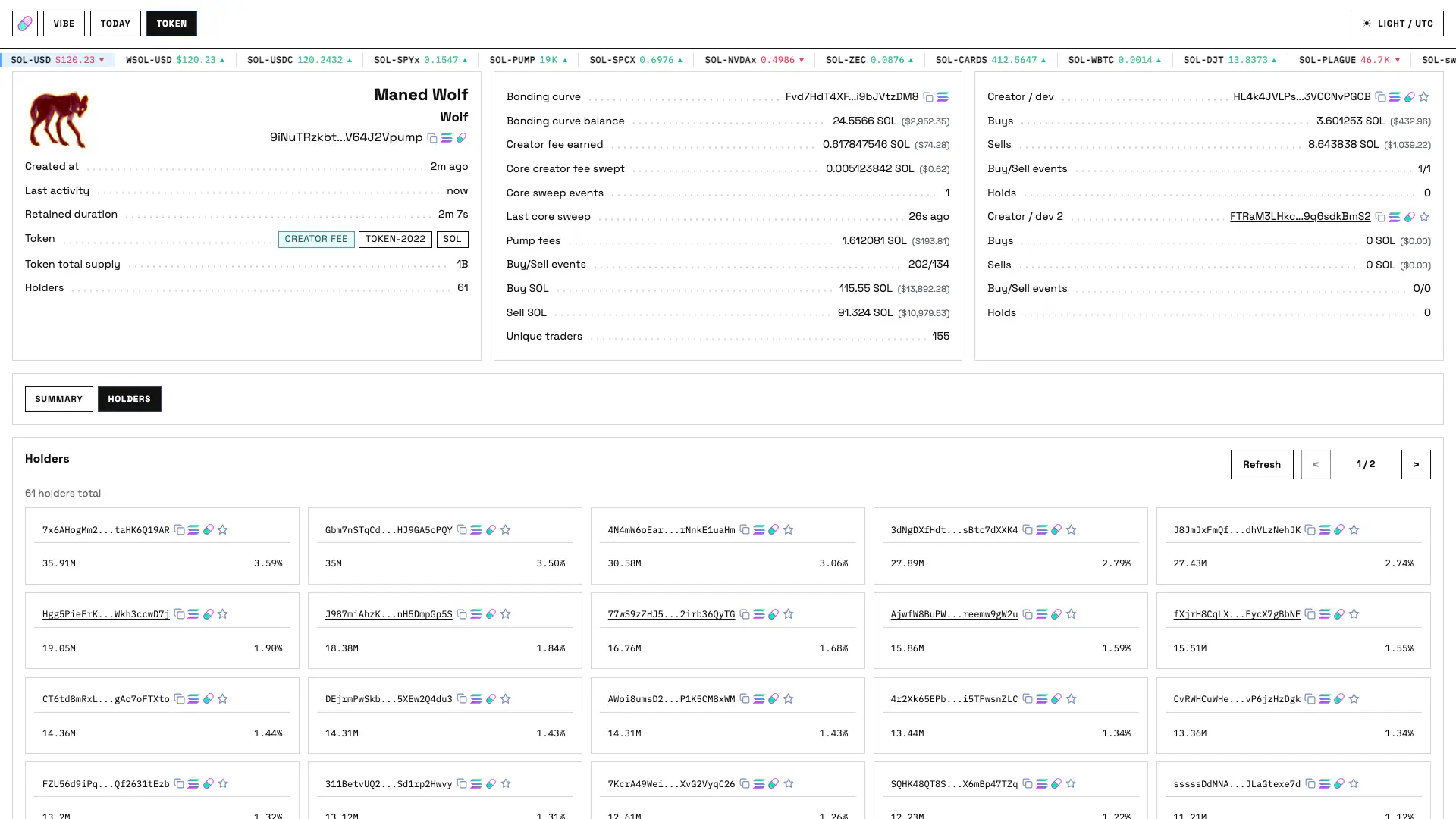This screenshot has height=819, width=1456.
Task: Go to previous holders page
Action: pyautogui.click(x=1316, y=464)
